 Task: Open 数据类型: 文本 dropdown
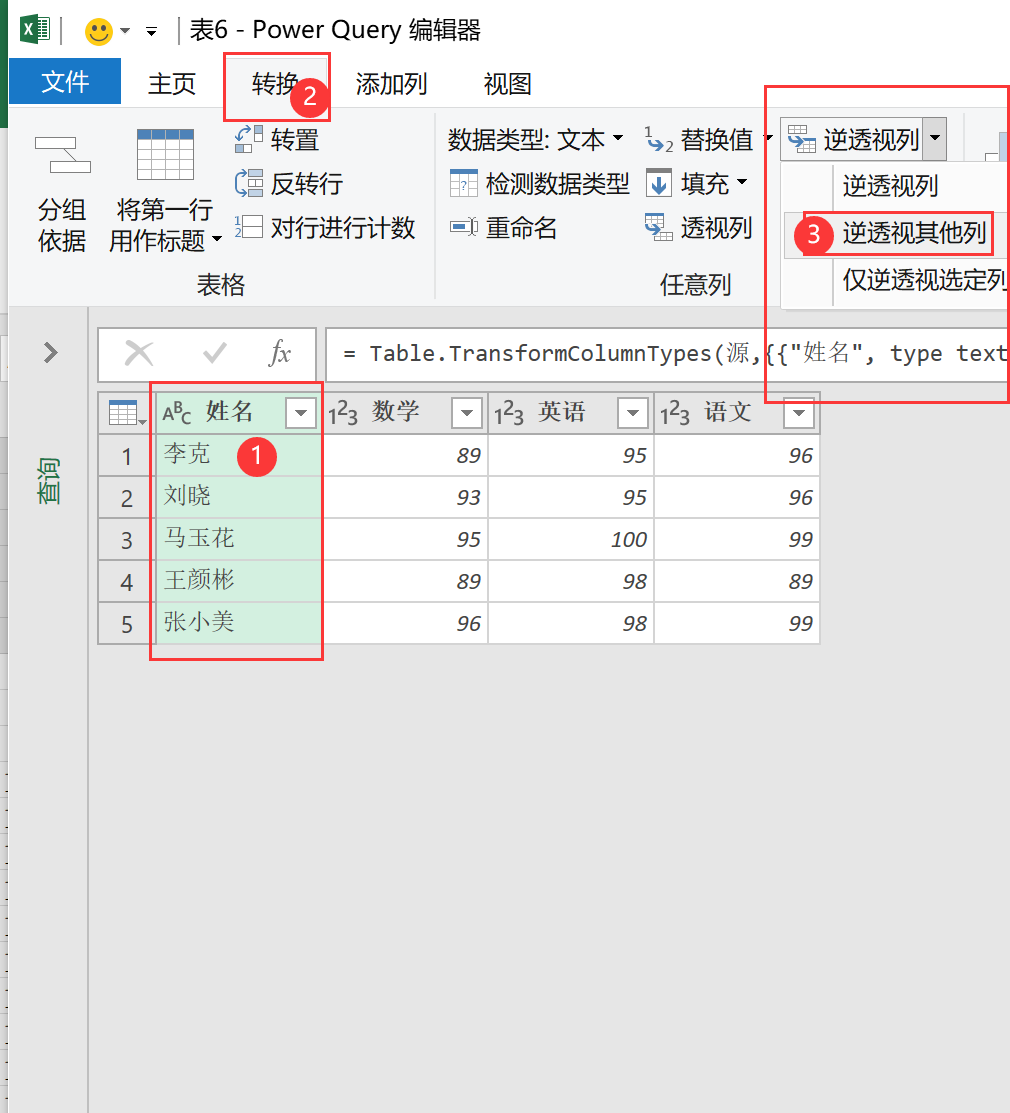point(536,140)
